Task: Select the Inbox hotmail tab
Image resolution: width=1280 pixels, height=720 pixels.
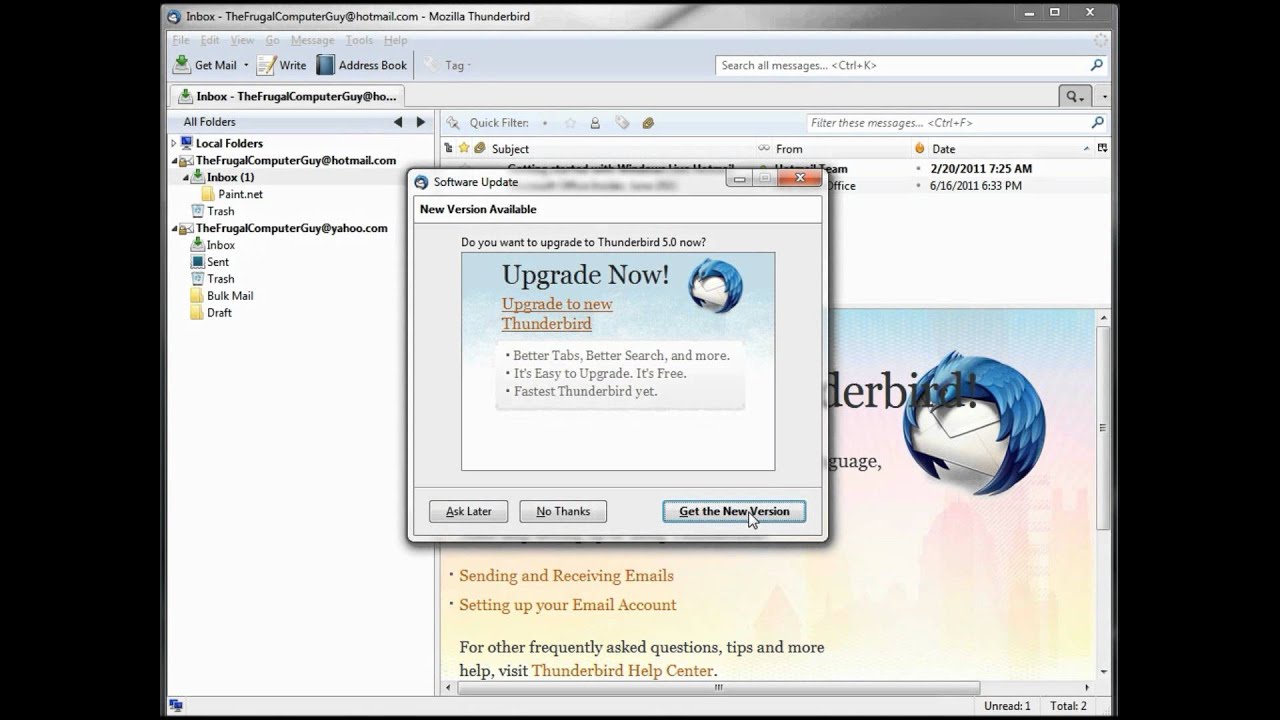Action: pos(288,96)
